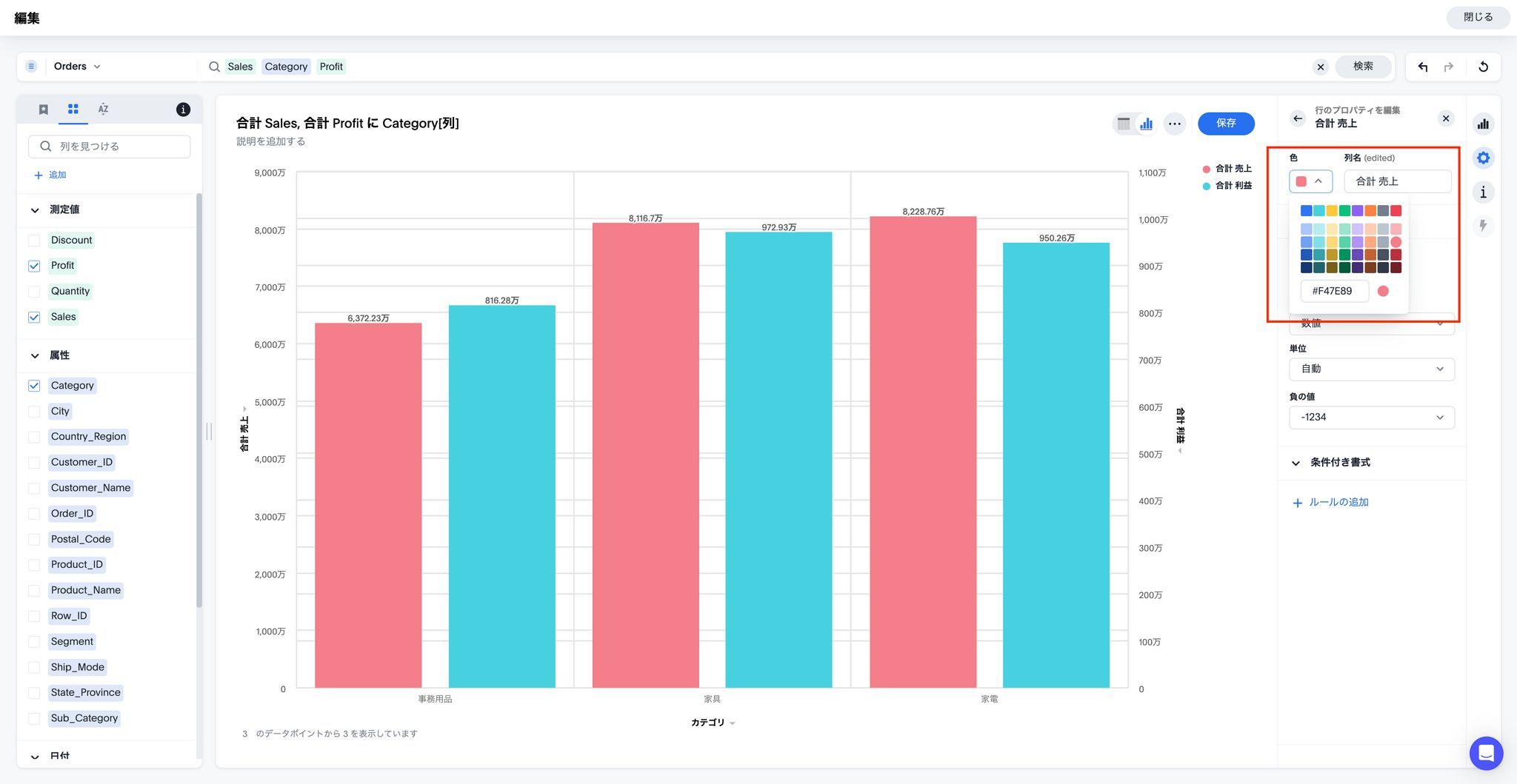1517x784 pixels.
Task: Open the more options ellipsis menu
Action: point(1174,124)
